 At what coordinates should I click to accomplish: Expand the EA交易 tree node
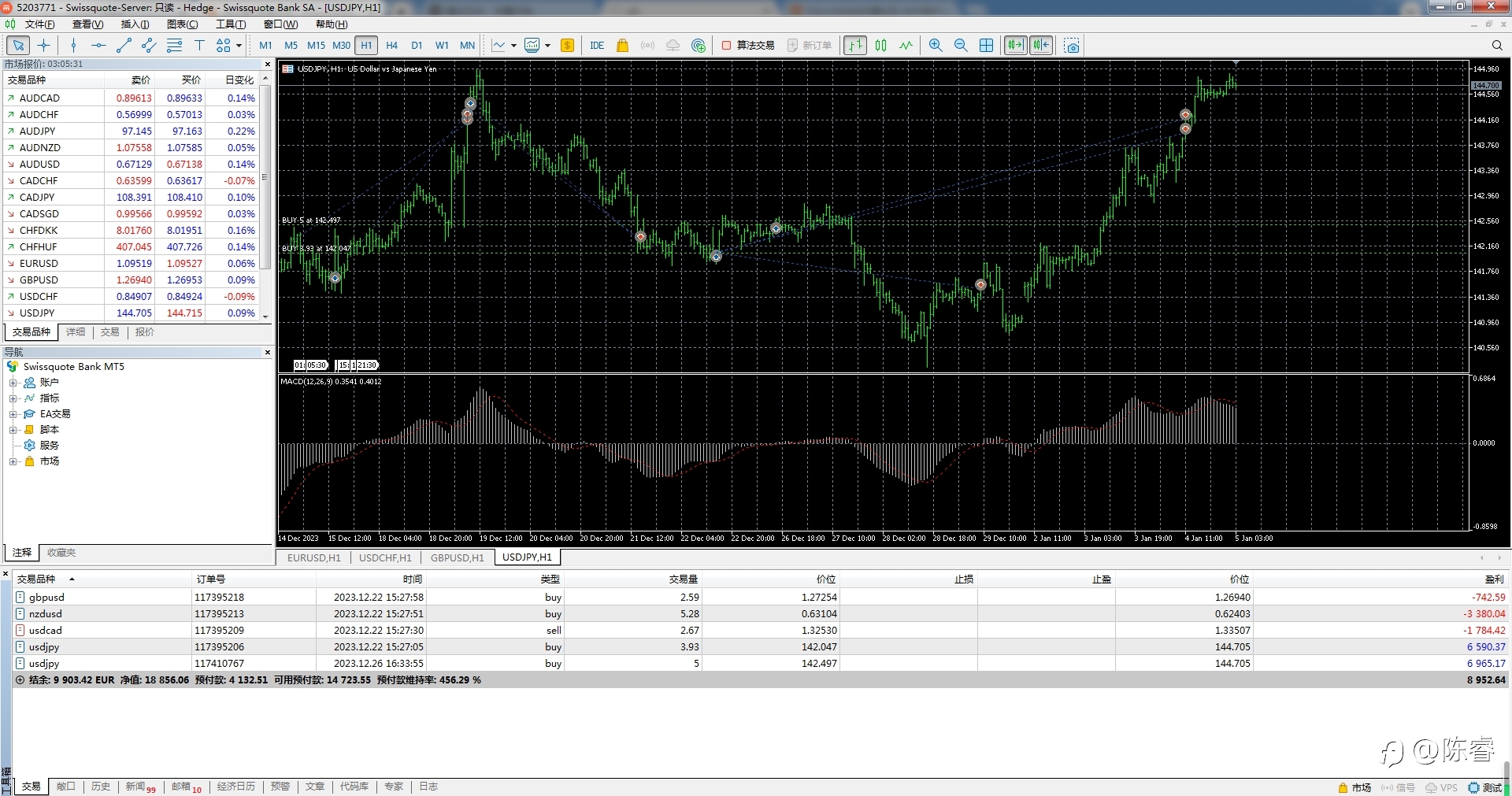[13, 414]
